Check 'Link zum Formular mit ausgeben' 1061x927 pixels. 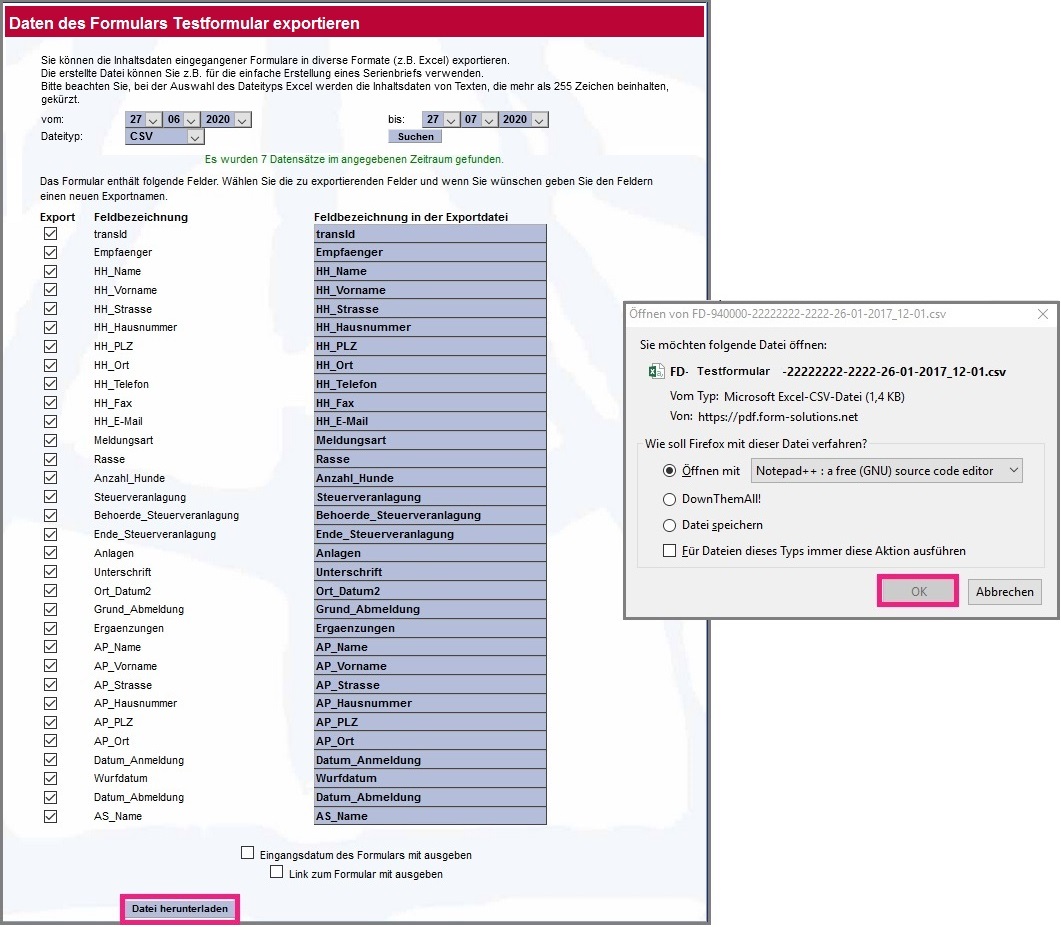[x=277, y=873]
